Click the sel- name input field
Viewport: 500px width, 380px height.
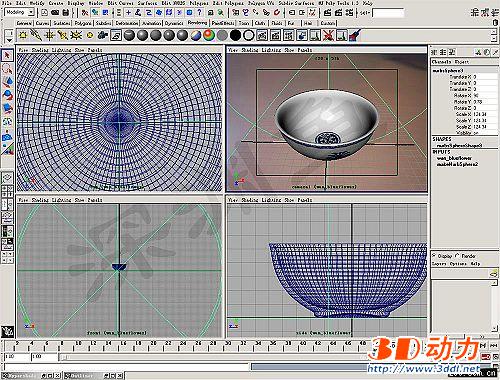[388, 13]
